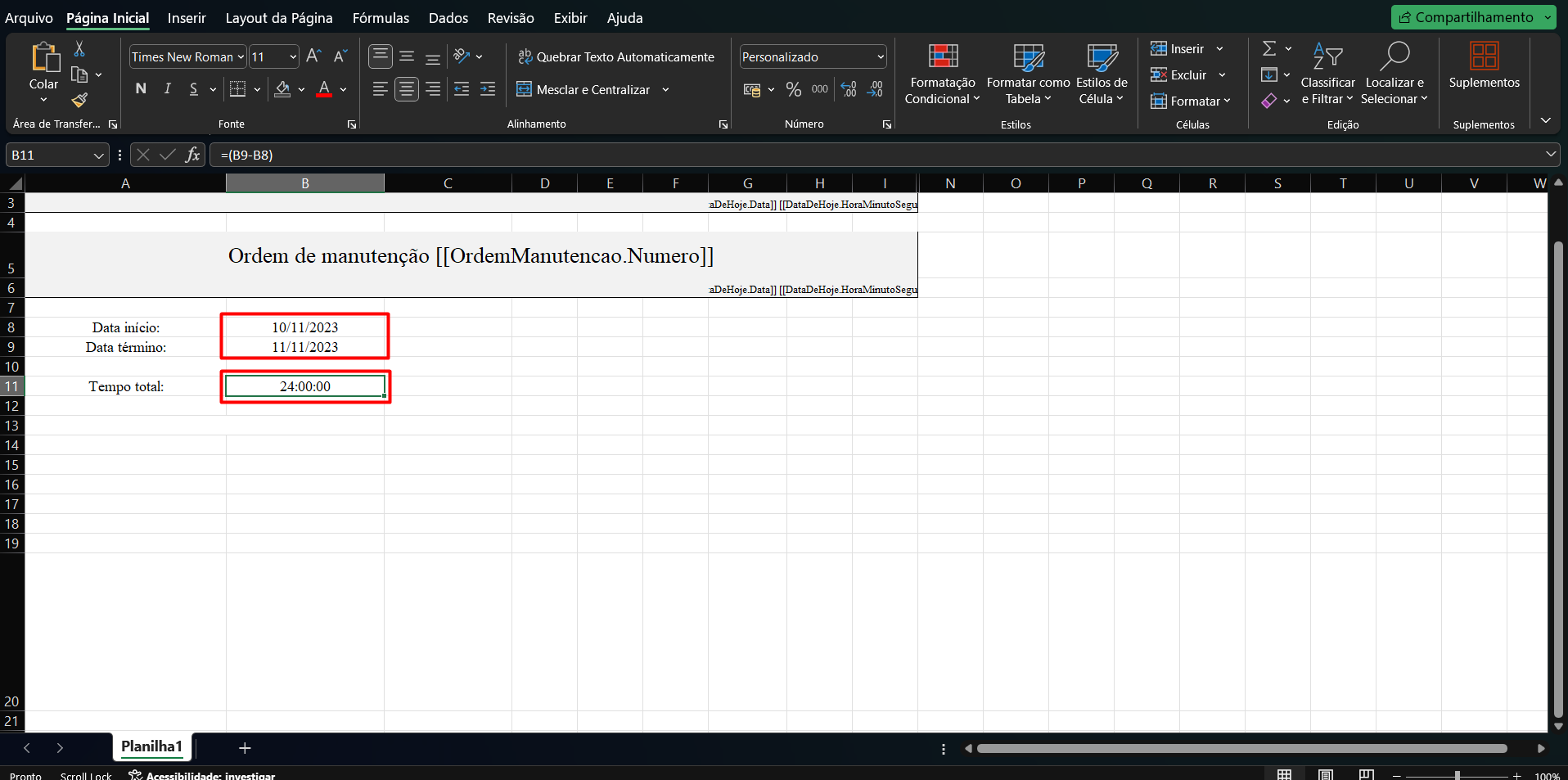This screenshot has height=780, width=1568.
Task: Click the AutoSum sigma icon
Action: tap(1269, 49)
